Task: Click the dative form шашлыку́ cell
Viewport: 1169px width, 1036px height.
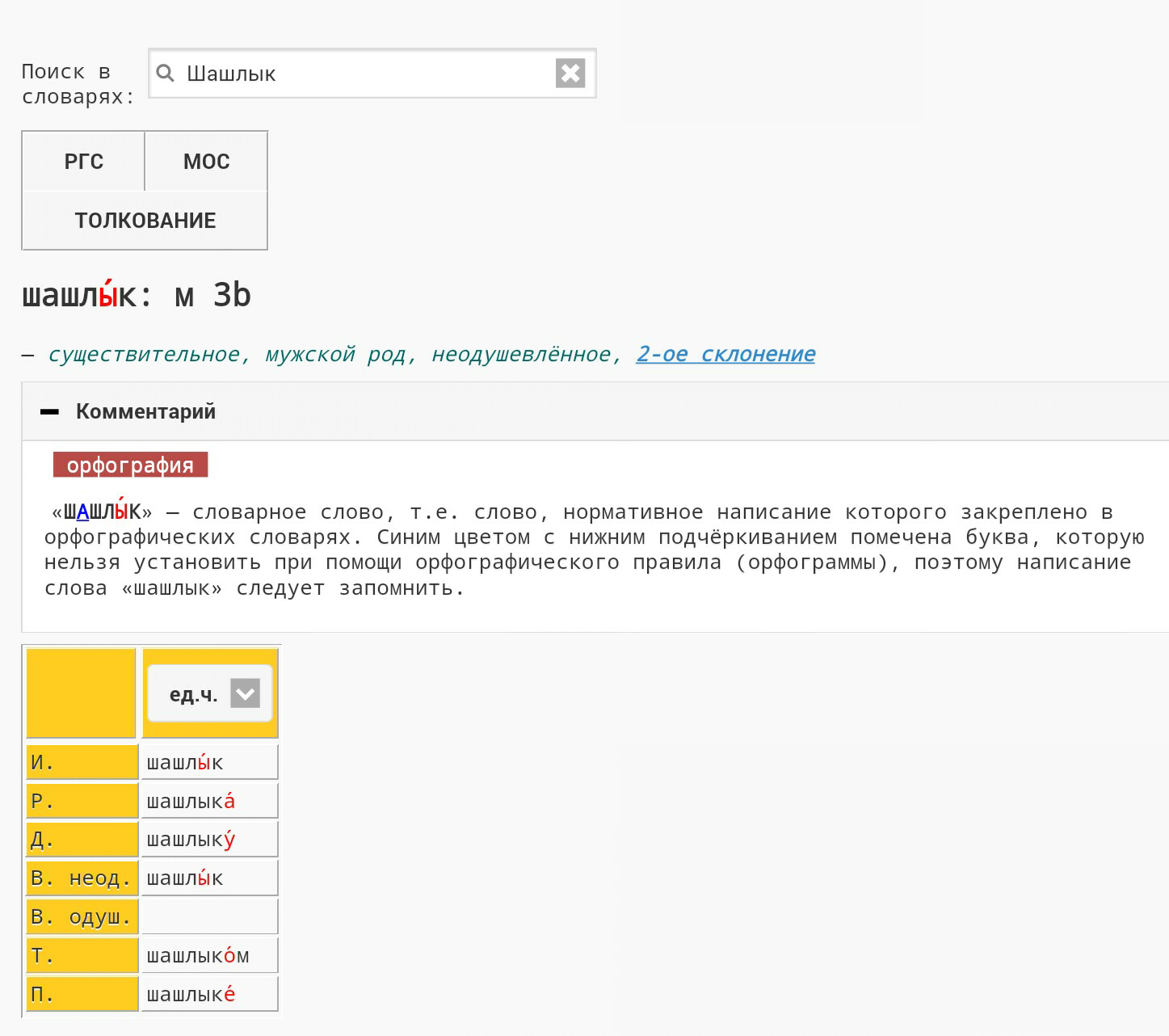Action: pyautogui.click(x=209, y=840)
